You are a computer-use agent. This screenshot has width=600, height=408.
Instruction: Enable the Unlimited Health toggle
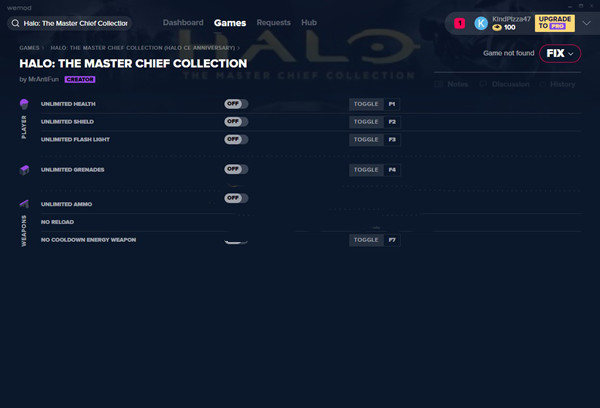click(x=236, y=104)
